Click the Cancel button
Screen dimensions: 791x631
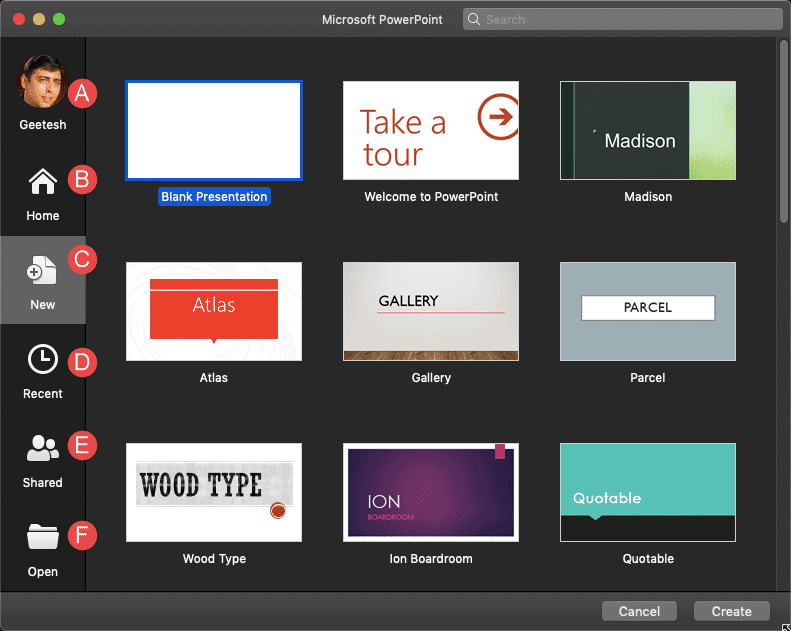coord(639,611)
